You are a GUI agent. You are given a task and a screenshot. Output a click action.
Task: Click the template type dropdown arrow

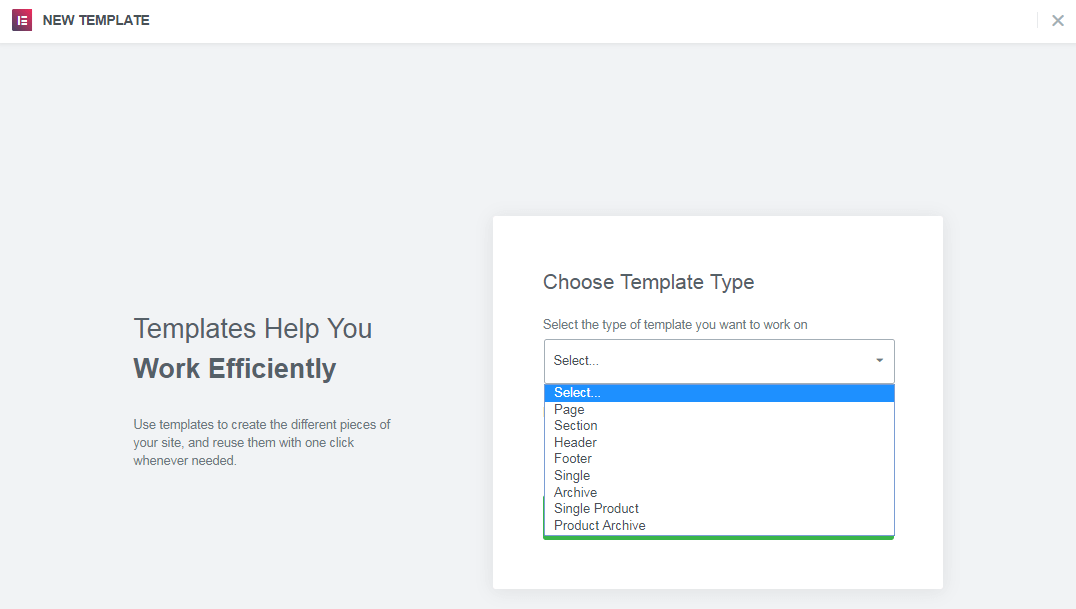coord(879,361)
